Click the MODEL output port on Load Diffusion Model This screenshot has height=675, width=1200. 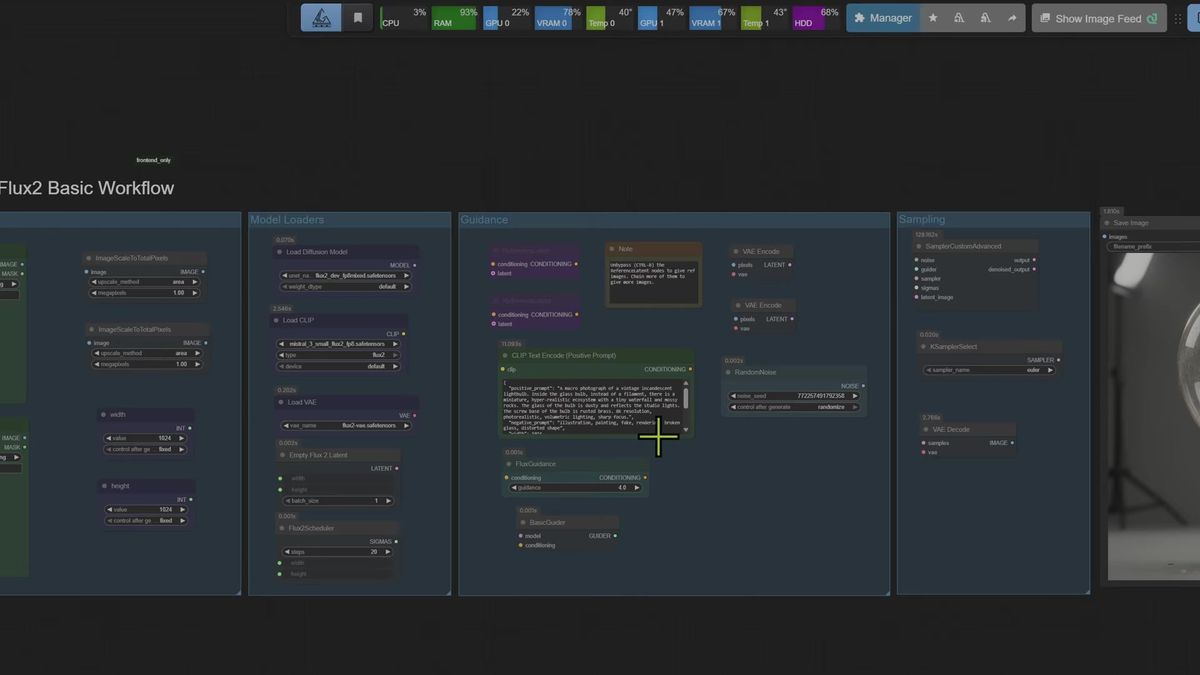(415, 265)
